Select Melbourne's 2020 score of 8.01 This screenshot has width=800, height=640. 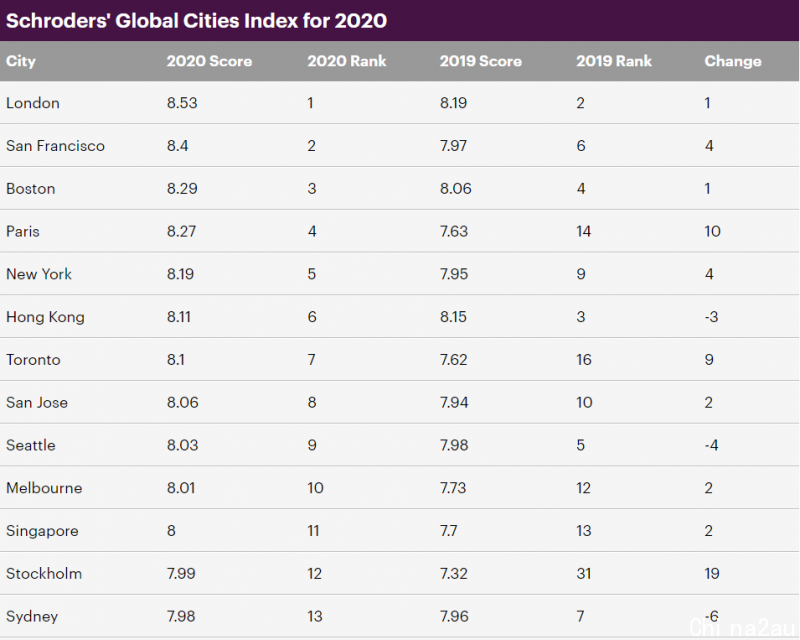[x=181, y=488]
